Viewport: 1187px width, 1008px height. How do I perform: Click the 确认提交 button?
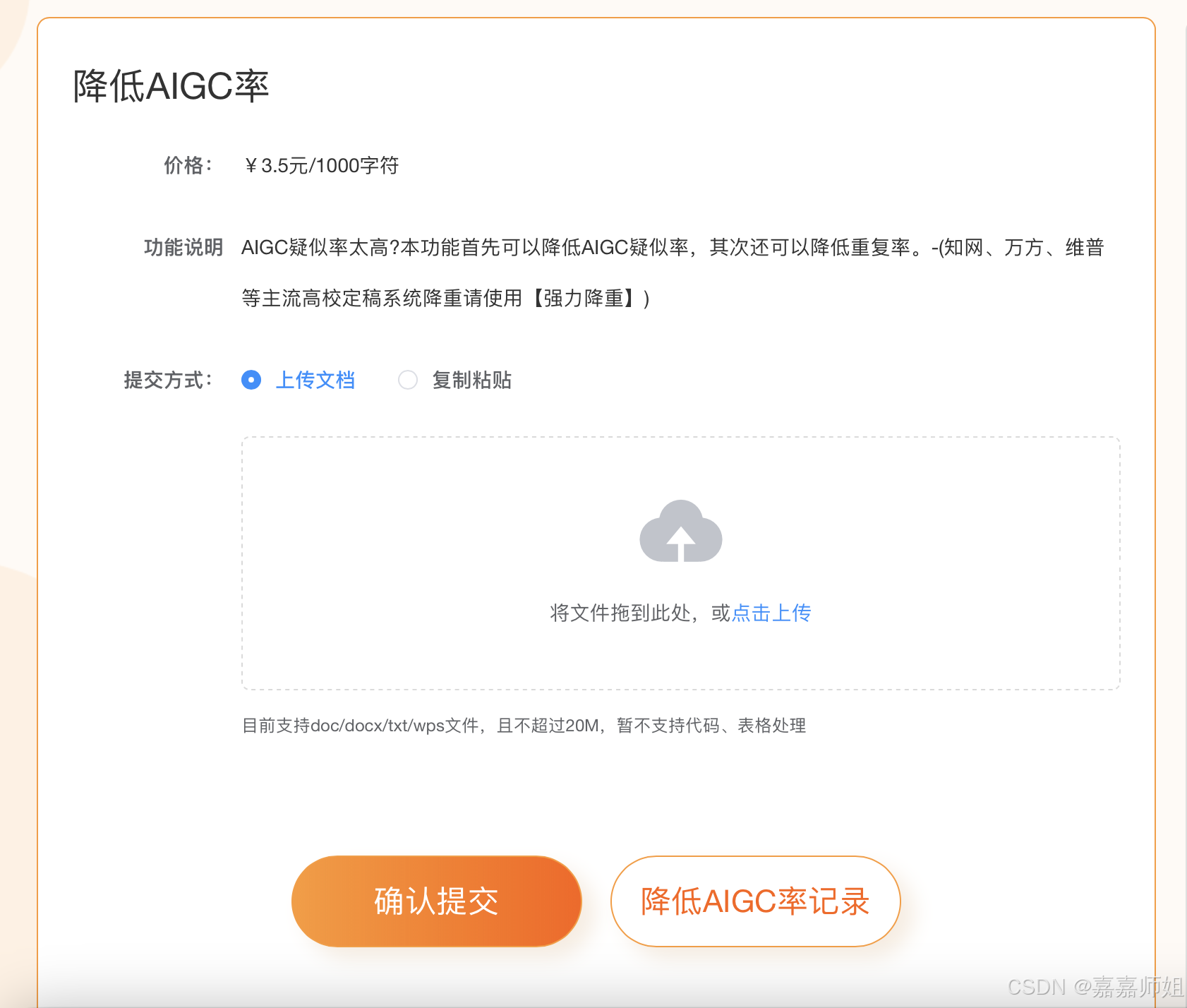click(437, 901)
